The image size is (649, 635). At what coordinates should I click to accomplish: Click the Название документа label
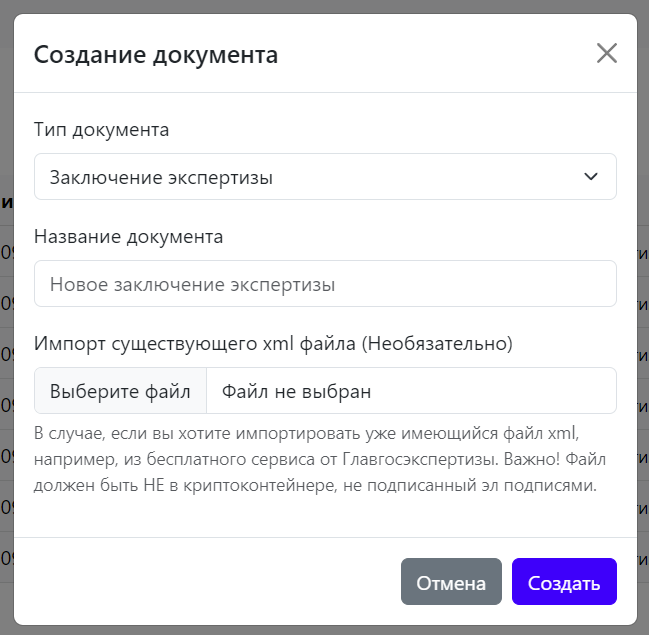[128, 237]
